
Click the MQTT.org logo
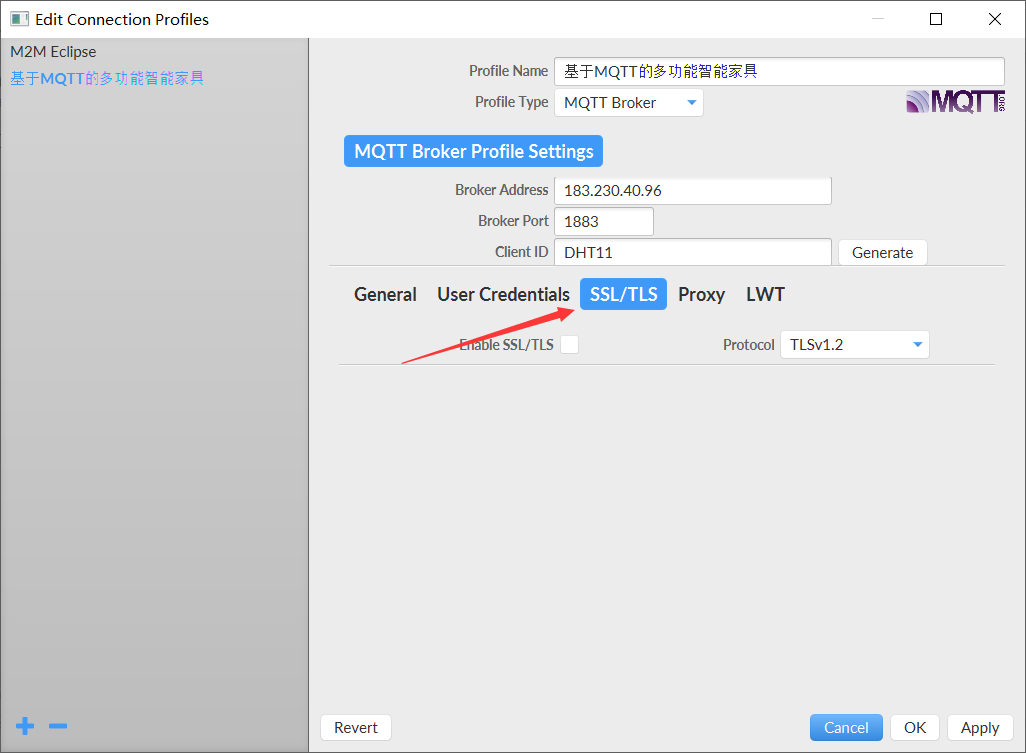(955, 102)
